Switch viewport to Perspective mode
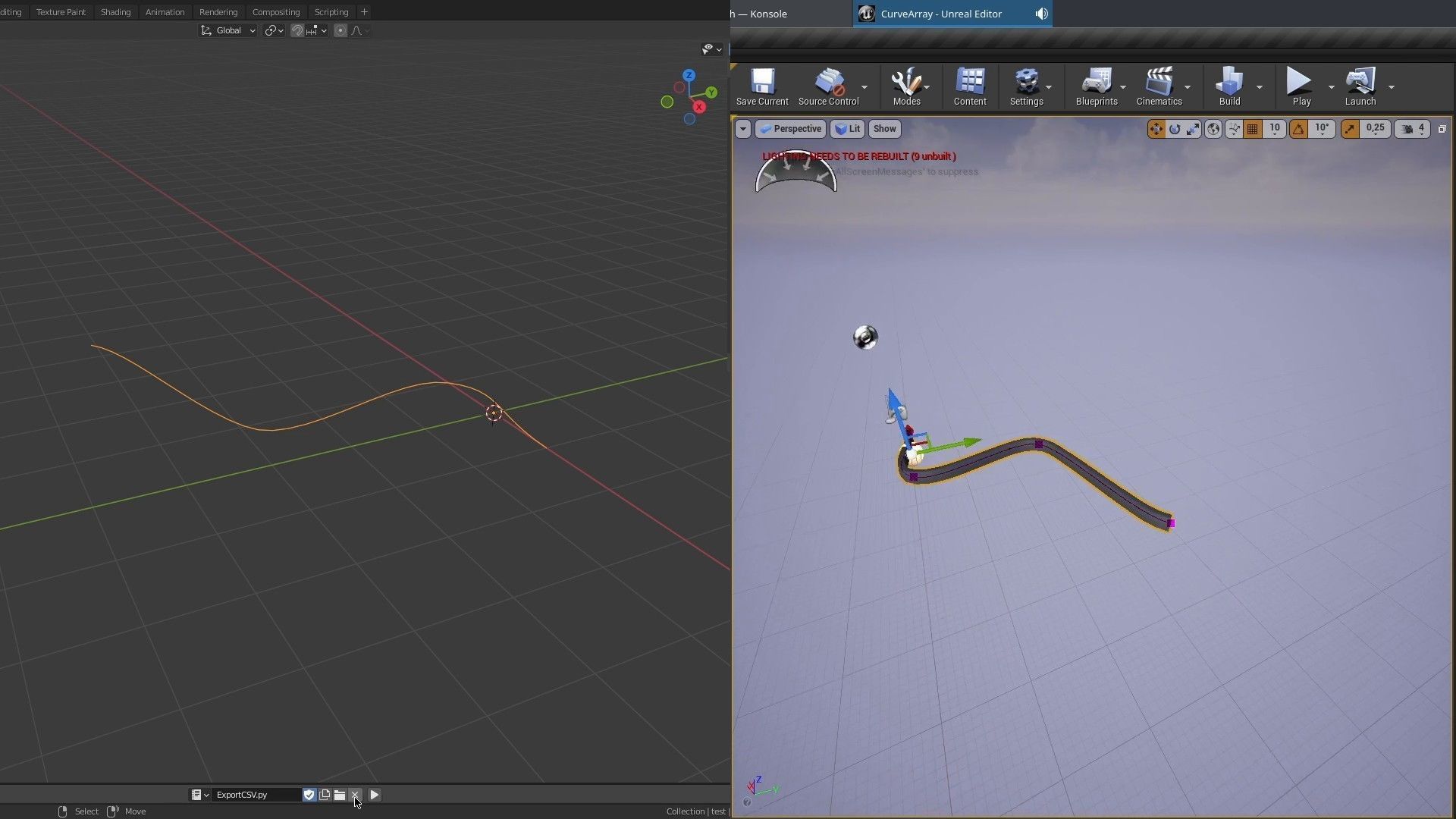Image resolution: width=1456 pixels, height=819 pixels. (x=791, y=129)
